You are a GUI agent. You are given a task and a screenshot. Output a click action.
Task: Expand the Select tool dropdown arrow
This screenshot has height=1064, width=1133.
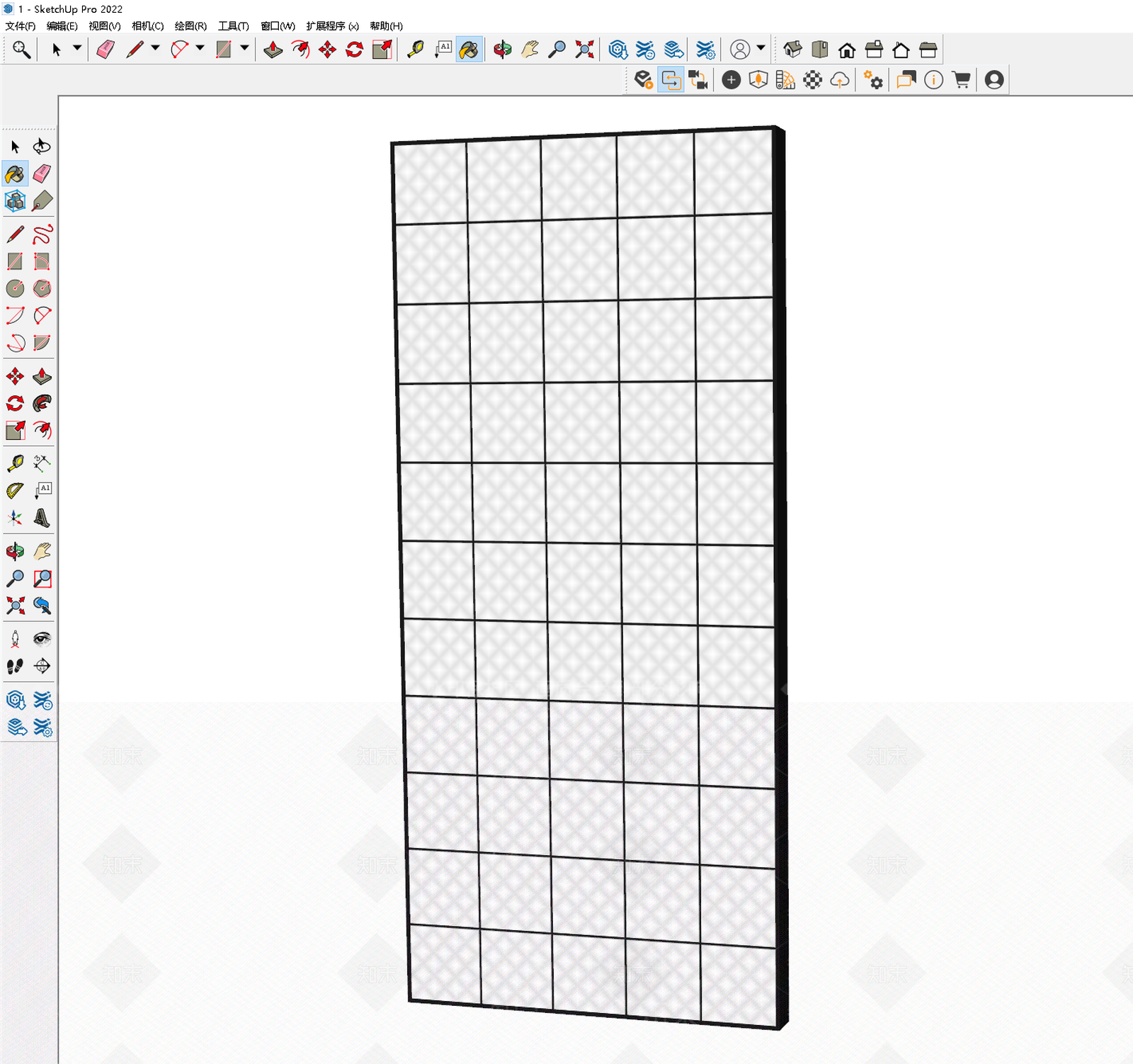77,48
